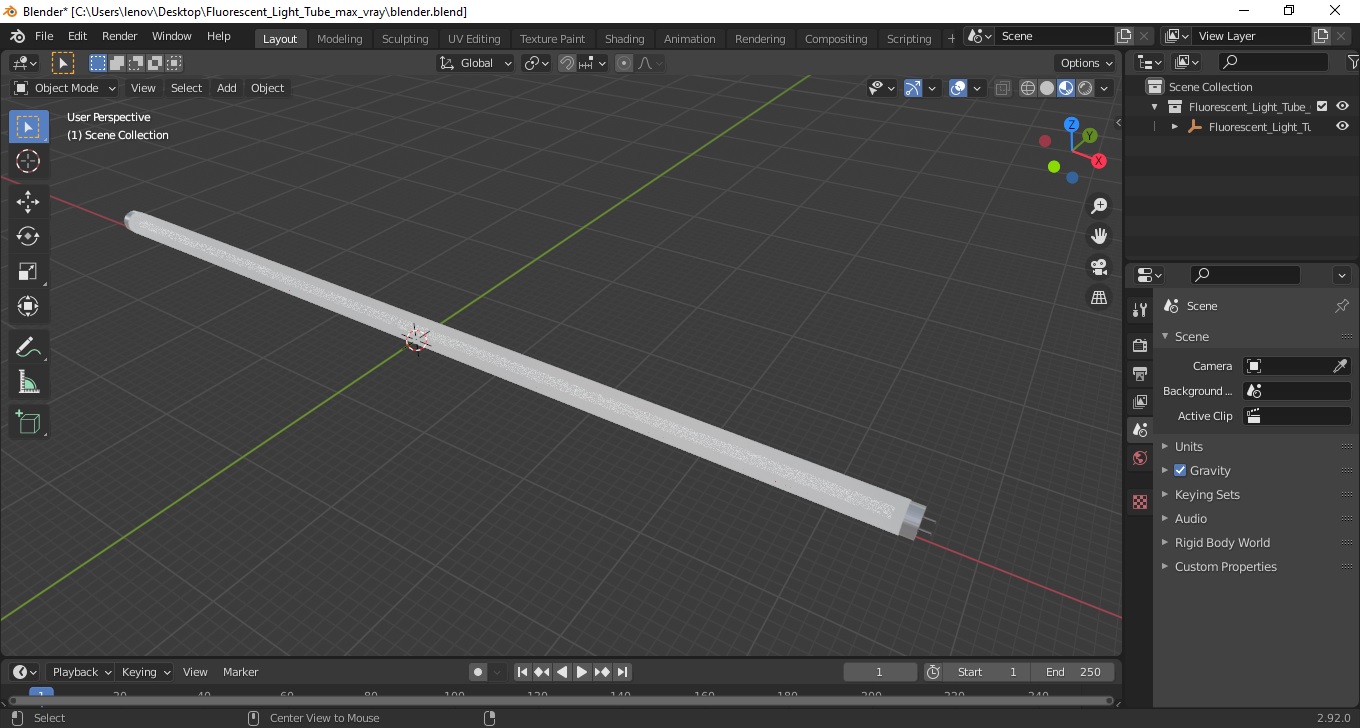Open the Texture properties tab
The image size is (1360, 728).
[x=1140, y=502]
